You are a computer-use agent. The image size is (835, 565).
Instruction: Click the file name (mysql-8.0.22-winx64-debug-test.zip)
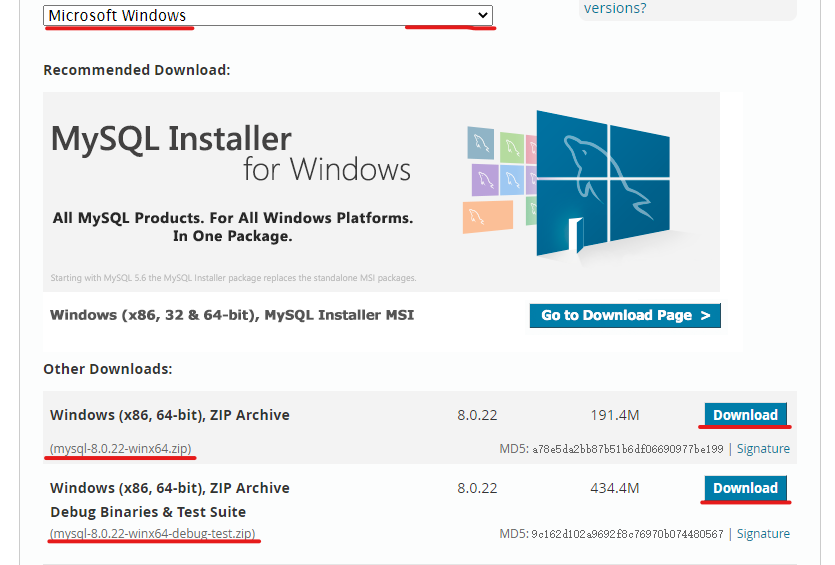coord(153,533)
